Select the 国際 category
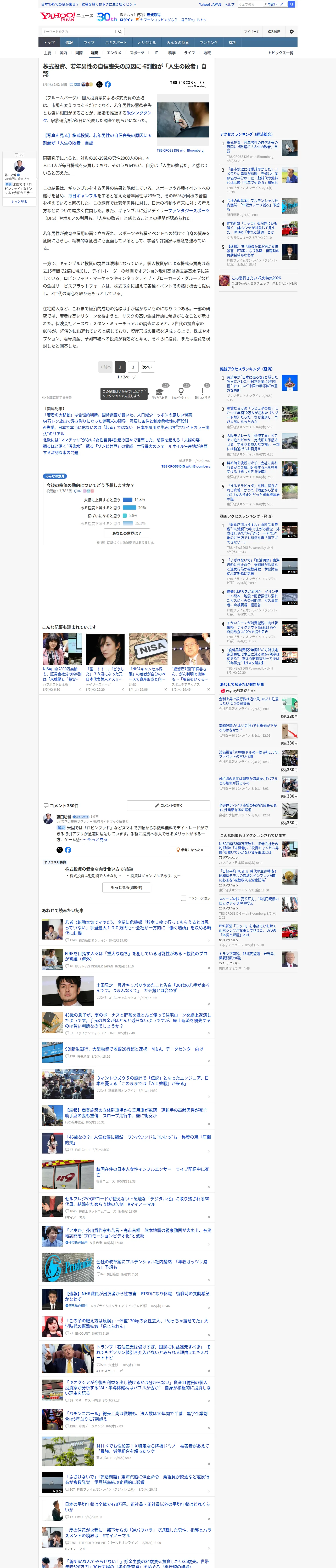The image size is (336, 1568). (x=79, y=53)
